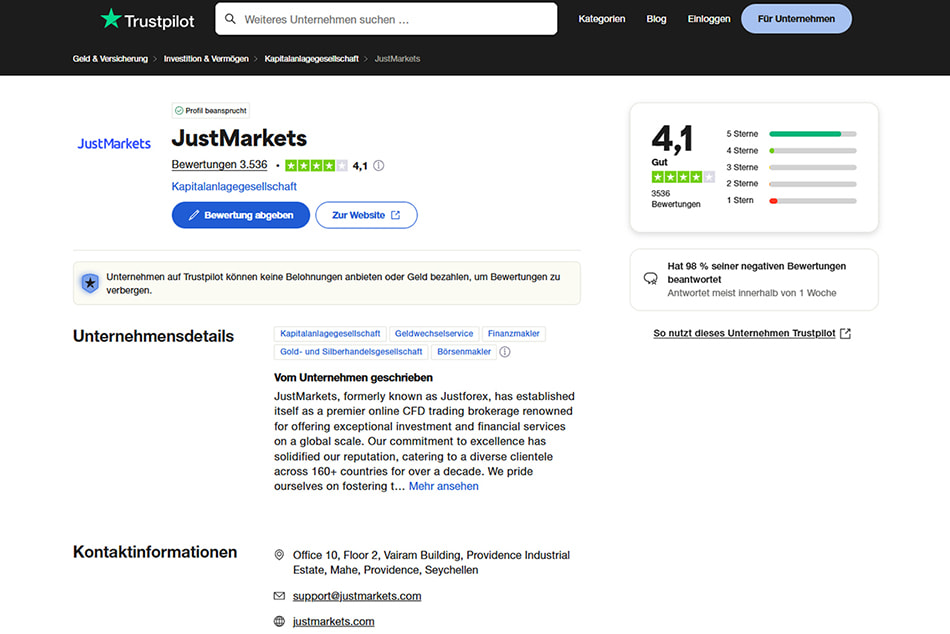
Task: Click the Profil beansprucht badge
Action: (x=211, y=110)
